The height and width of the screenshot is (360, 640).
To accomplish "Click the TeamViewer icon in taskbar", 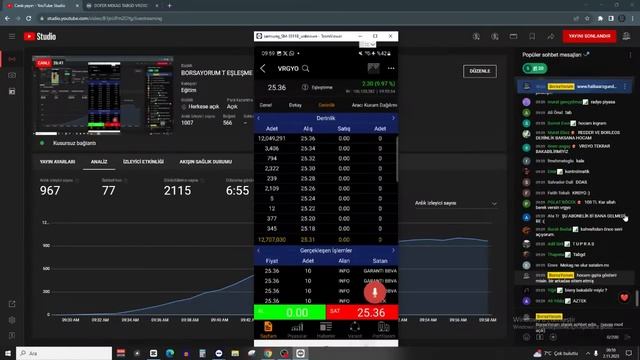I will click(300, 353).
